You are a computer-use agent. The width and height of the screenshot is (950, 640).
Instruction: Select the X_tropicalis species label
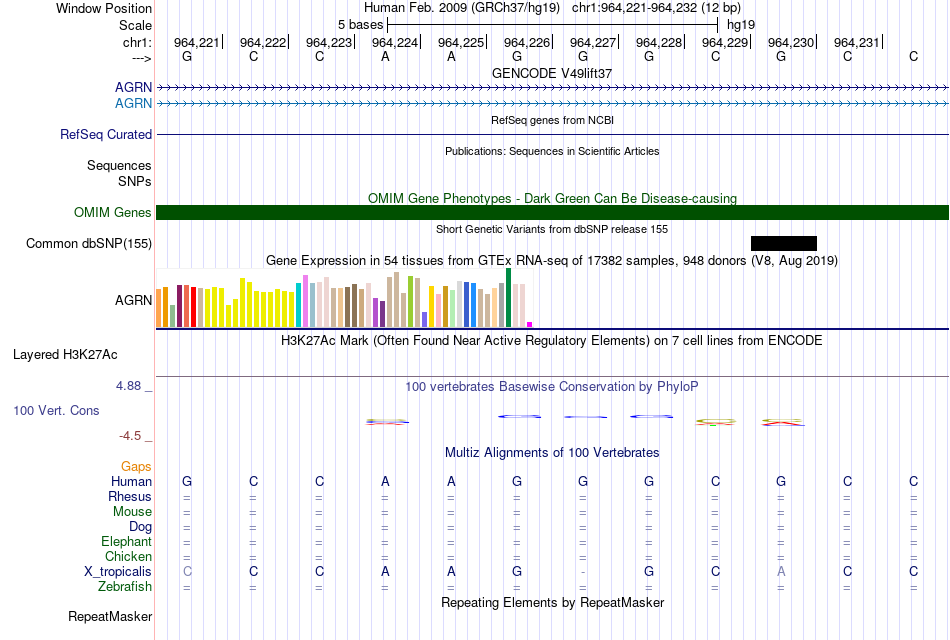pos(118,572)
